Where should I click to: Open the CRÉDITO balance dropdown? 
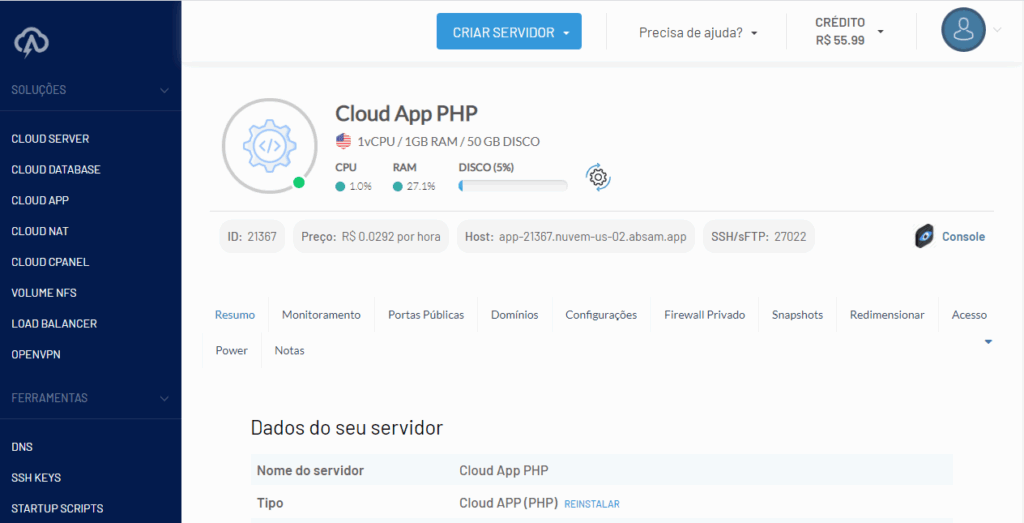(x=849, y=32)
